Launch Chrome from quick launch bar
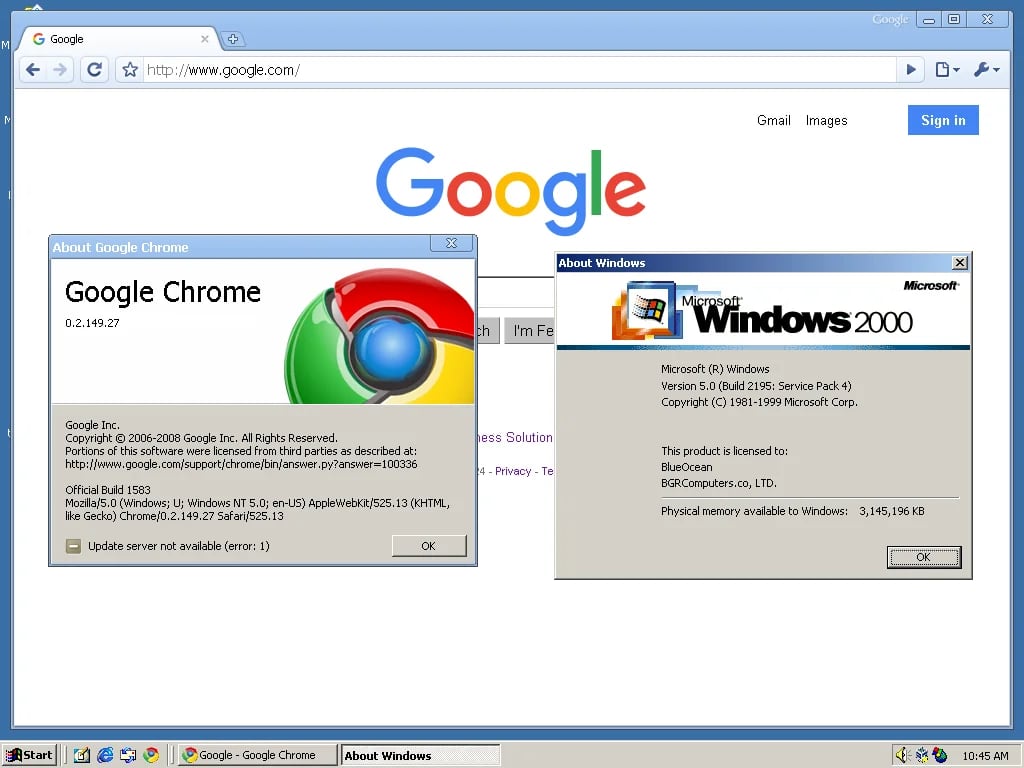 click(151, 756)
